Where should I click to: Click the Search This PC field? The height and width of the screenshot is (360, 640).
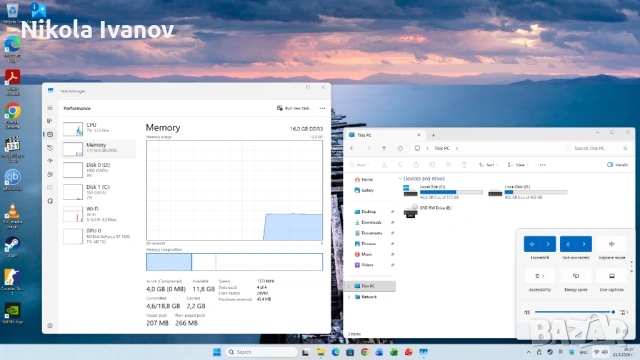pos(600,148)
